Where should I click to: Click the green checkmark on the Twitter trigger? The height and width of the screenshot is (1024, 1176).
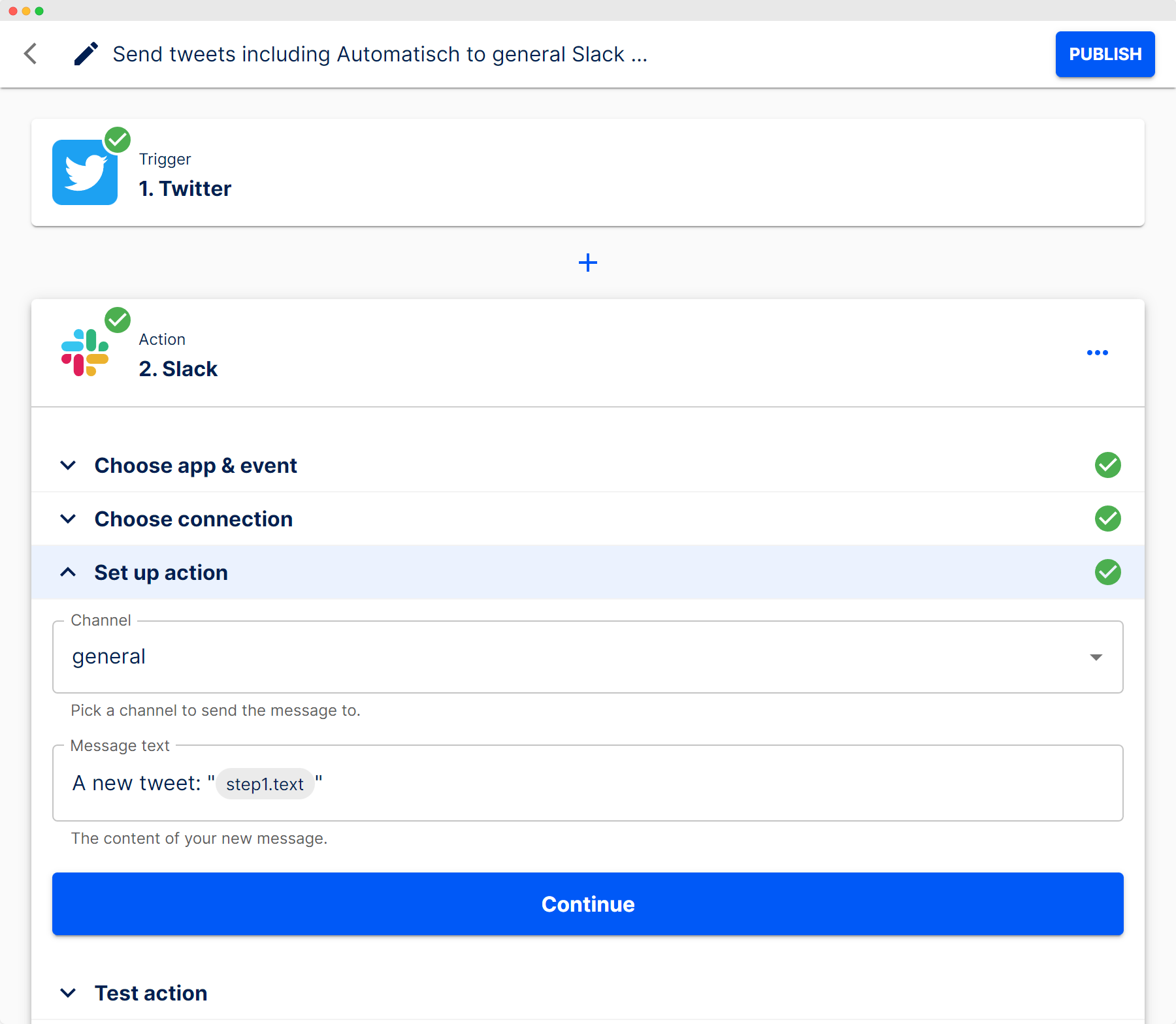pyautogui.click(x=118, y=140)
